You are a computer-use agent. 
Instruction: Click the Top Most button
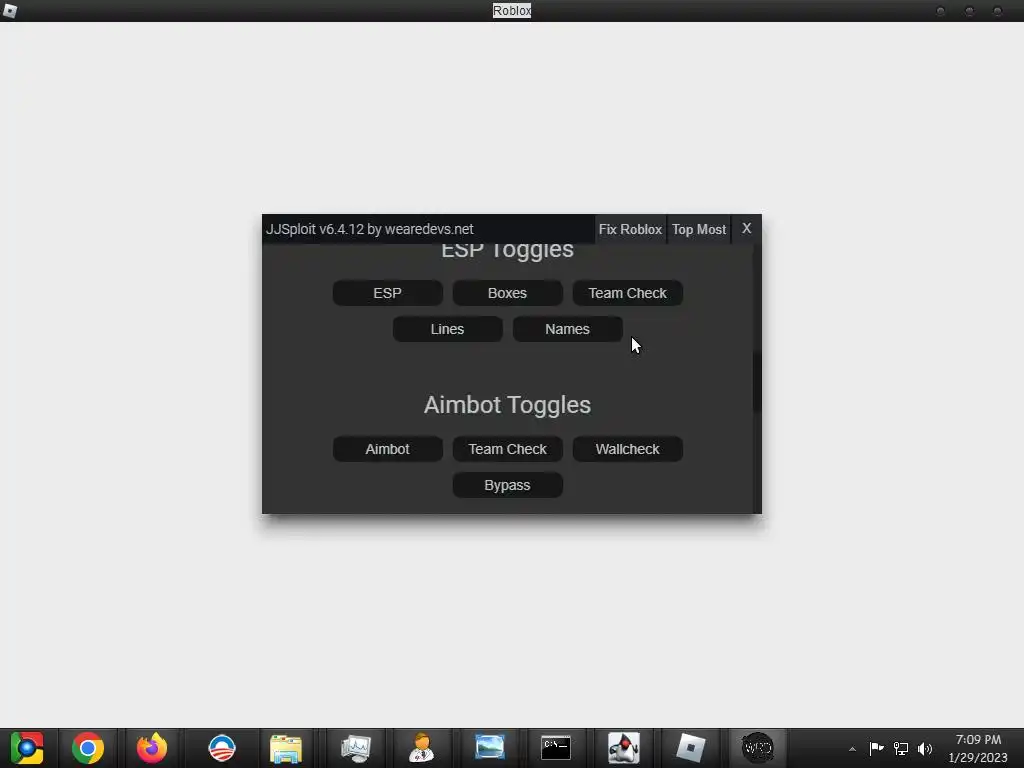click(x=699, y=229)
